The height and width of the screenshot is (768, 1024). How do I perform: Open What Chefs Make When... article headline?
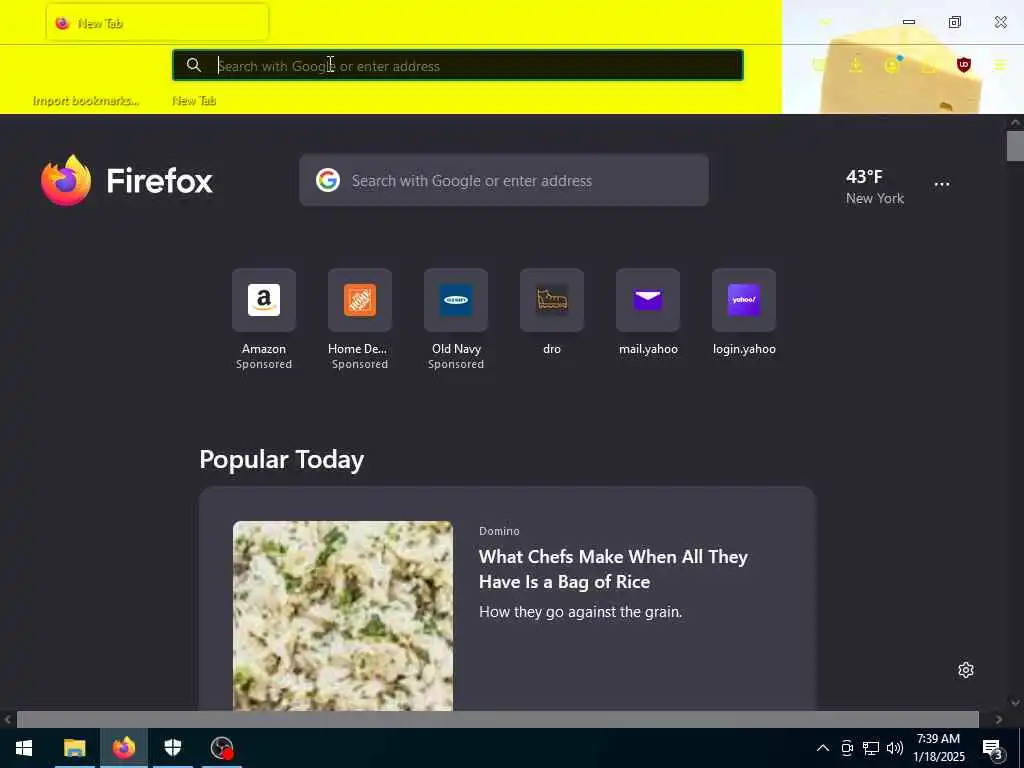pos(613,569)
